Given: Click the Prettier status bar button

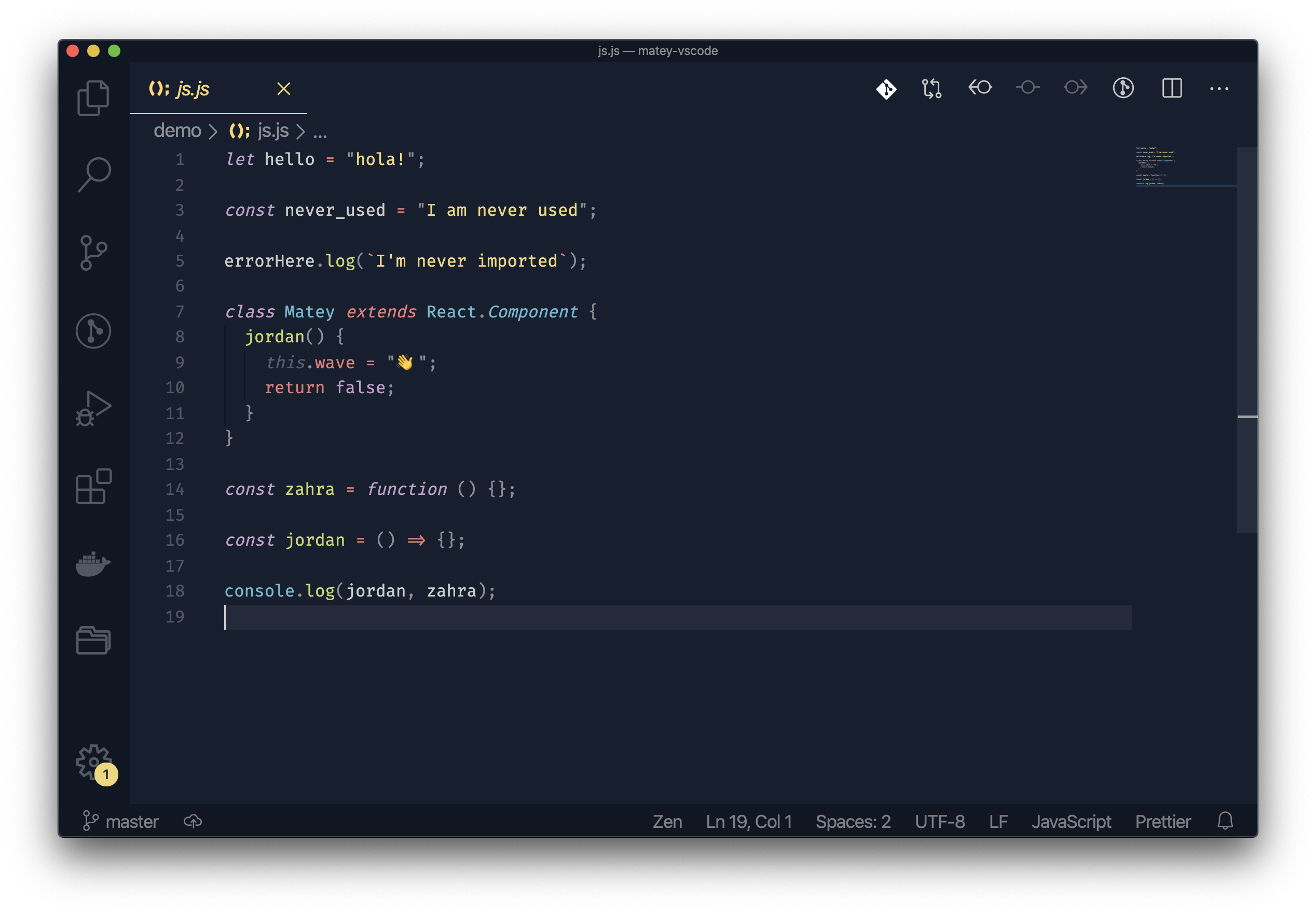Looking at the screenshot, I should click(x=1162, y=822).
